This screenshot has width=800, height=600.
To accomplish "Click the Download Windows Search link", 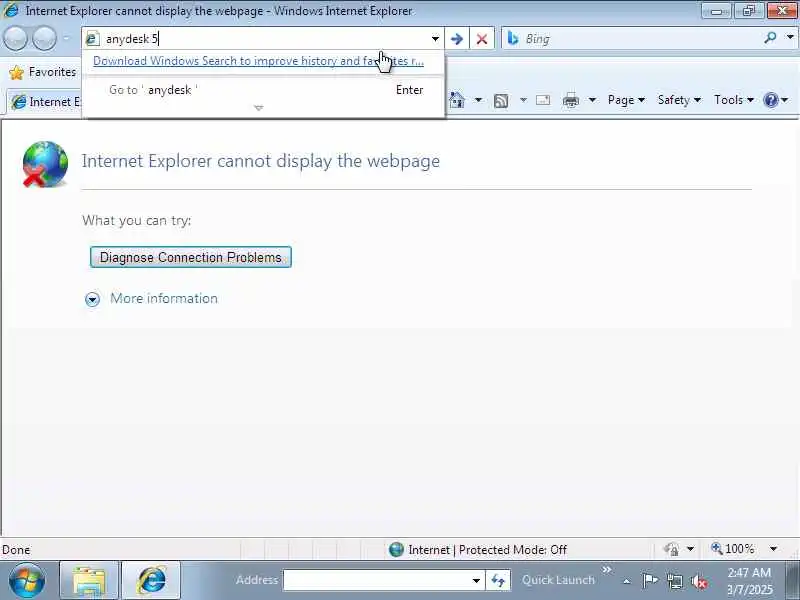I will [258, 61].
